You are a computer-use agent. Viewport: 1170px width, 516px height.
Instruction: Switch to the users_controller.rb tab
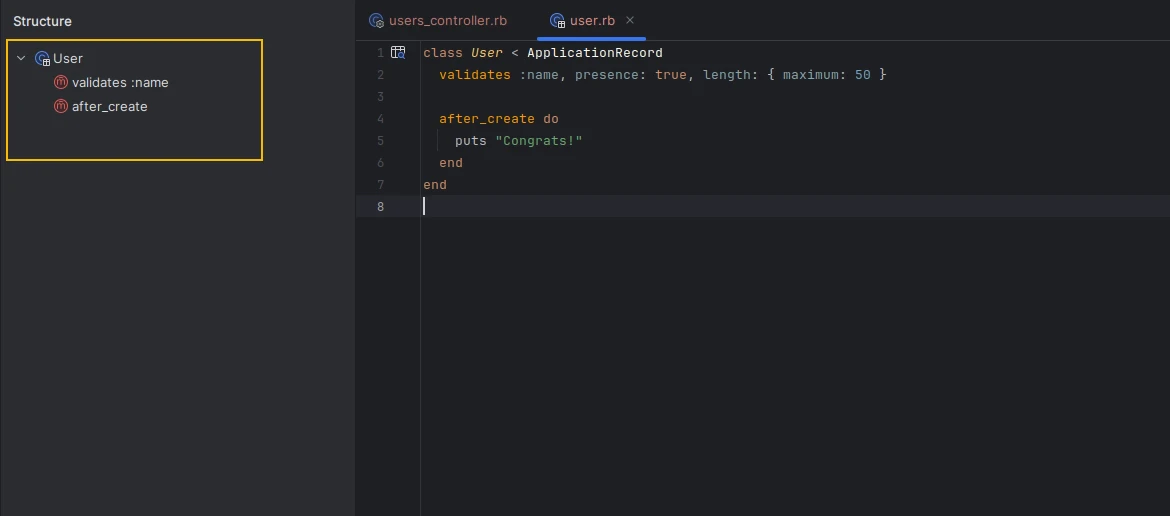pyautogui.click(x=439, y=20)
